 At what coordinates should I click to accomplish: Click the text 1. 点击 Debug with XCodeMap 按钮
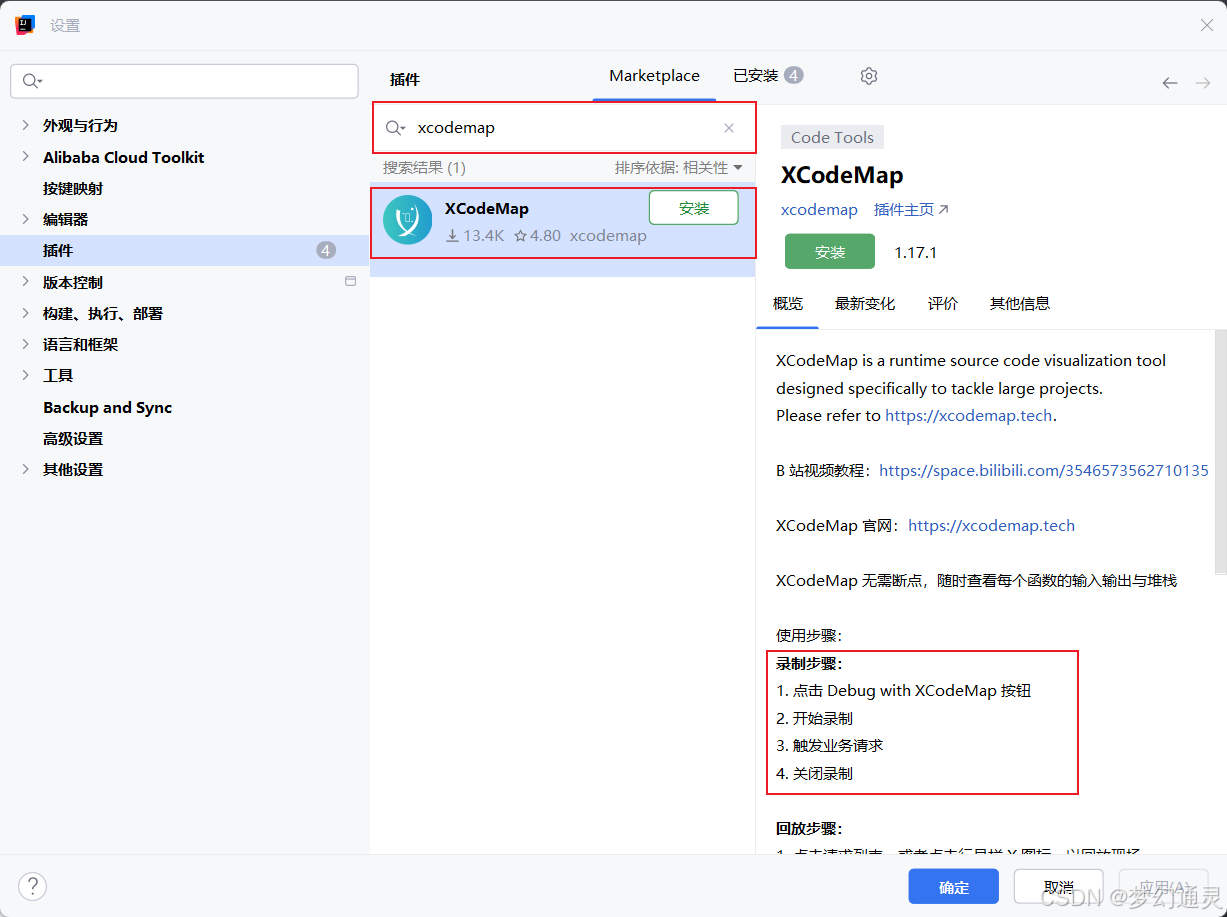point(903,690)
